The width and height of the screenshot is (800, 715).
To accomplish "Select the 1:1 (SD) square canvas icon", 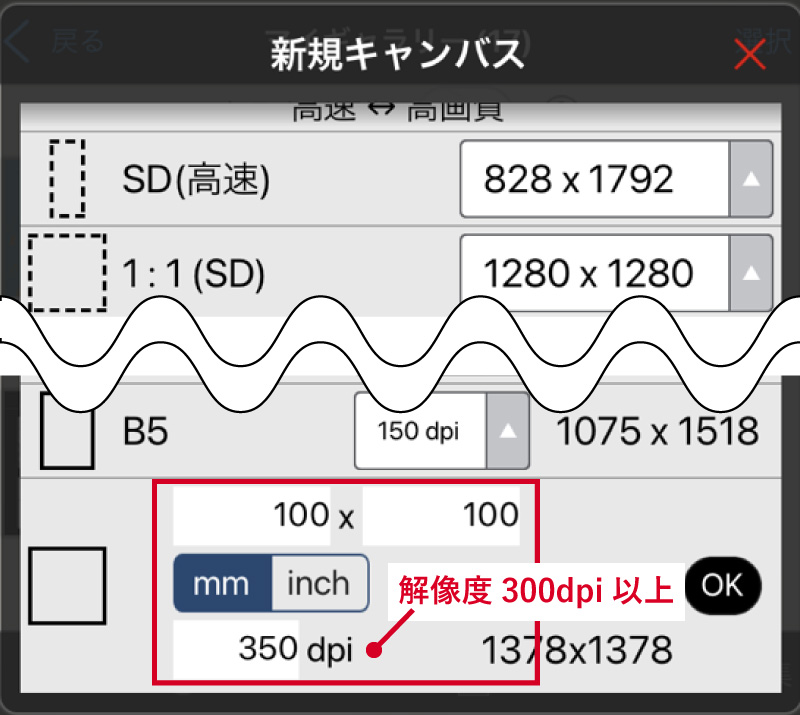I will click(67, 273).
